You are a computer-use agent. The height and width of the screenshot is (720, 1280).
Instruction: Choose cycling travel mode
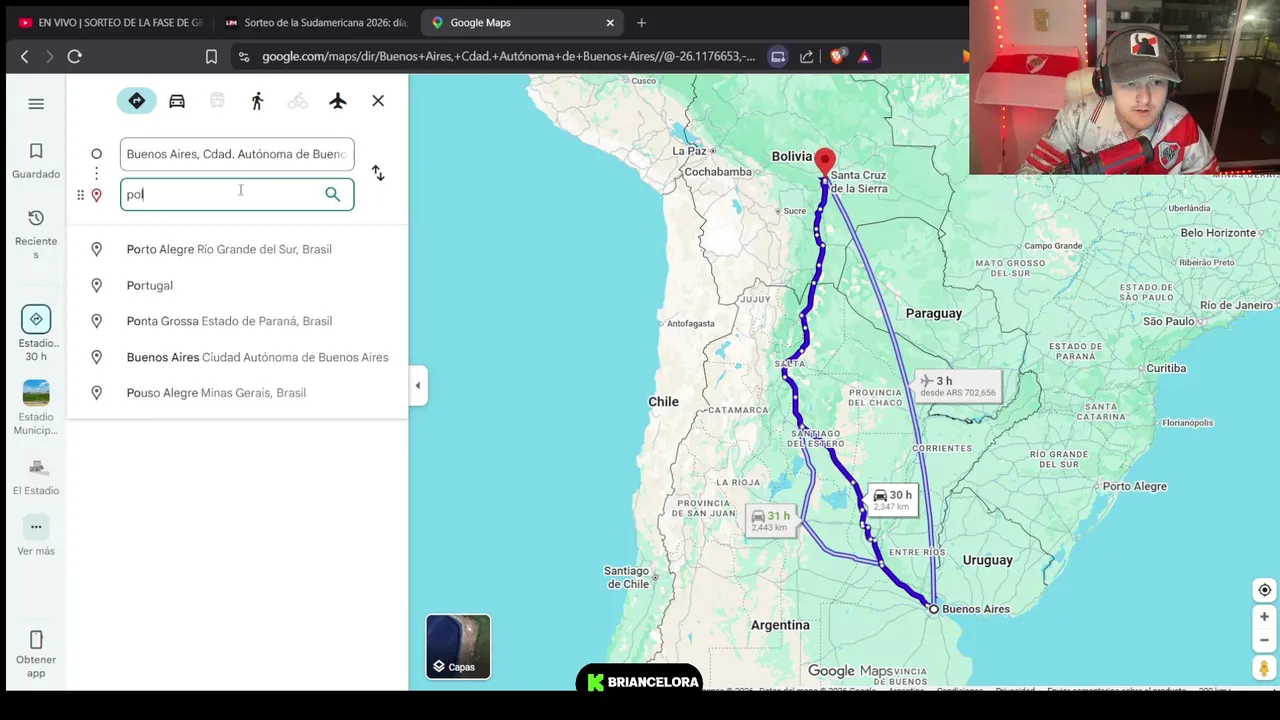[x=297, y=101]
